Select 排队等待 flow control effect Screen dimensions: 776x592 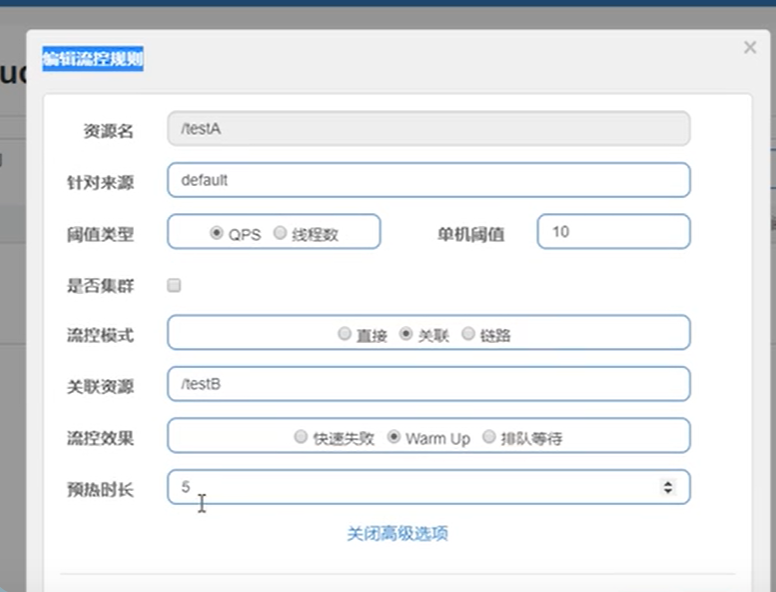[x=489, y=437]
